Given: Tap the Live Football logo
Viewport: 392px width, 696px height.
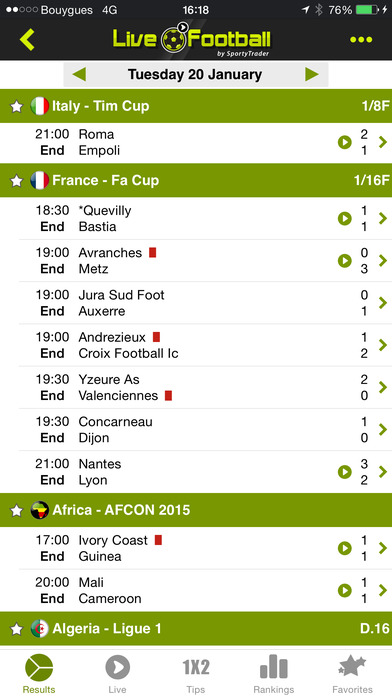Looking at the screenshot, I should [191, 39].
